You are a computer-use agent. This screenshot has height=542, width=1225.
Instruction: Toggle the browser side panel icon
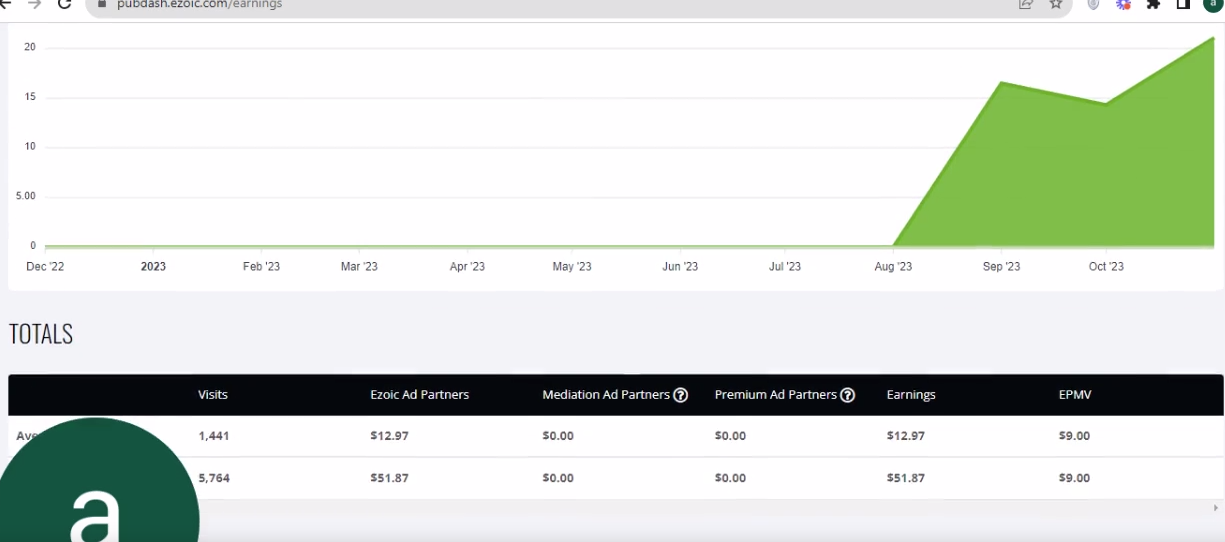click(1182, 4)
